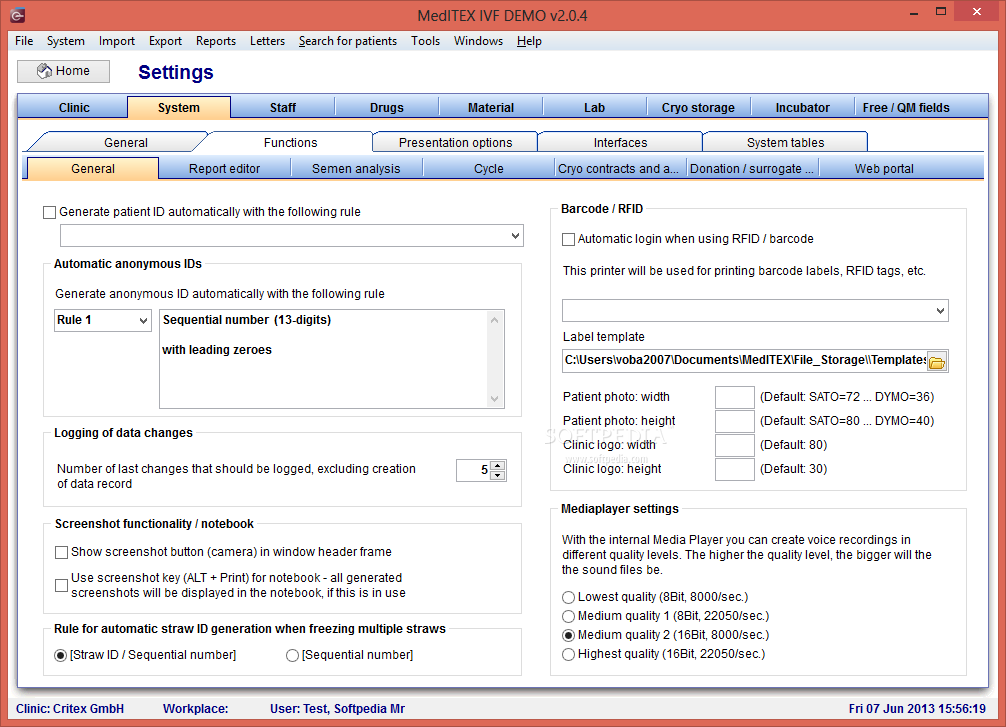Open the Help menu

coord(529,41)
